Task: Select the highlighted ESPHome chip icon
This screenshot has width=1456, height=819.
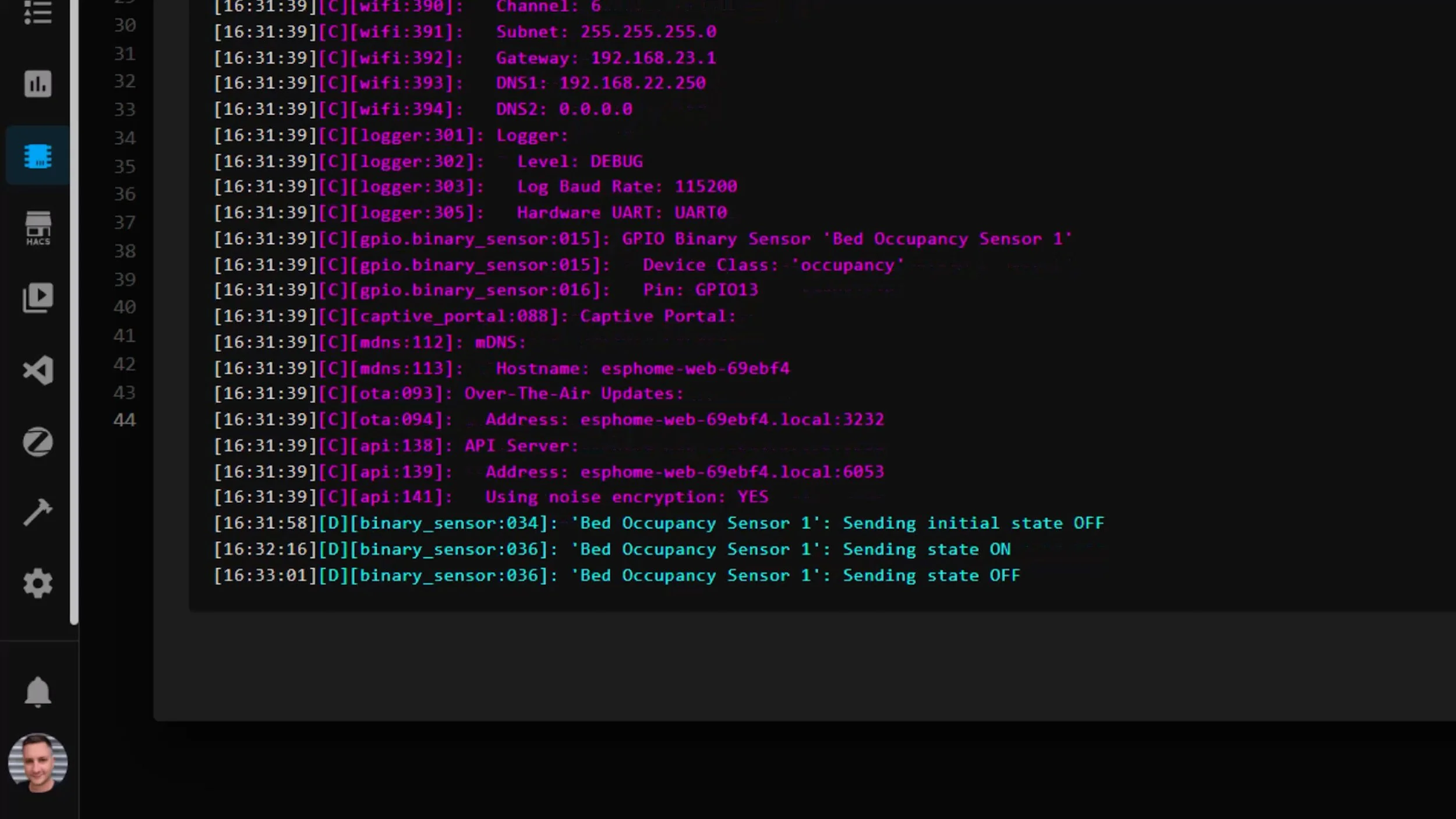Action: (x=38, y=156)
